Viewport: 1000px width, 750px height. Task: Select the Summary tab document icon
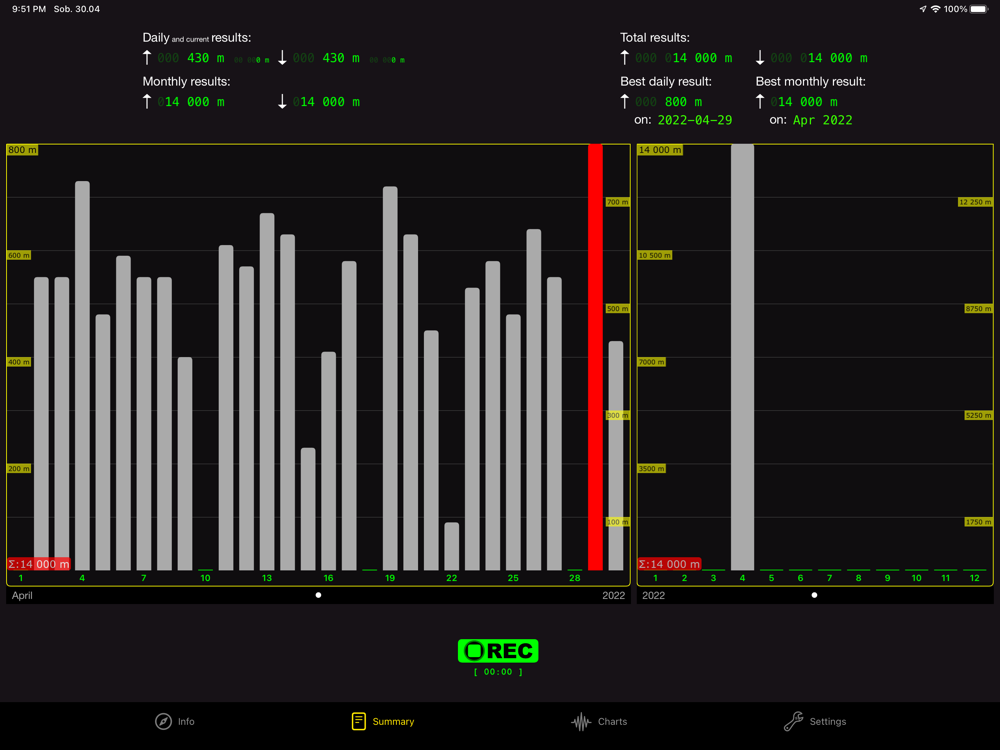coord(358,721)
